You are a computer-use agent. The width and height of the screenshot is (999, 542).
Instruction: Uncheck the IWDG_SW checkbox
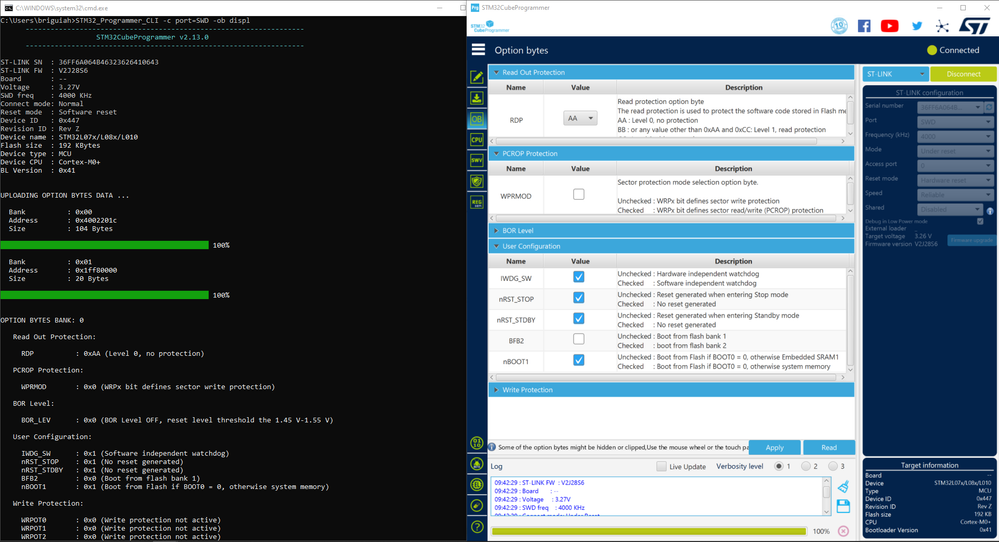point(579,276)
